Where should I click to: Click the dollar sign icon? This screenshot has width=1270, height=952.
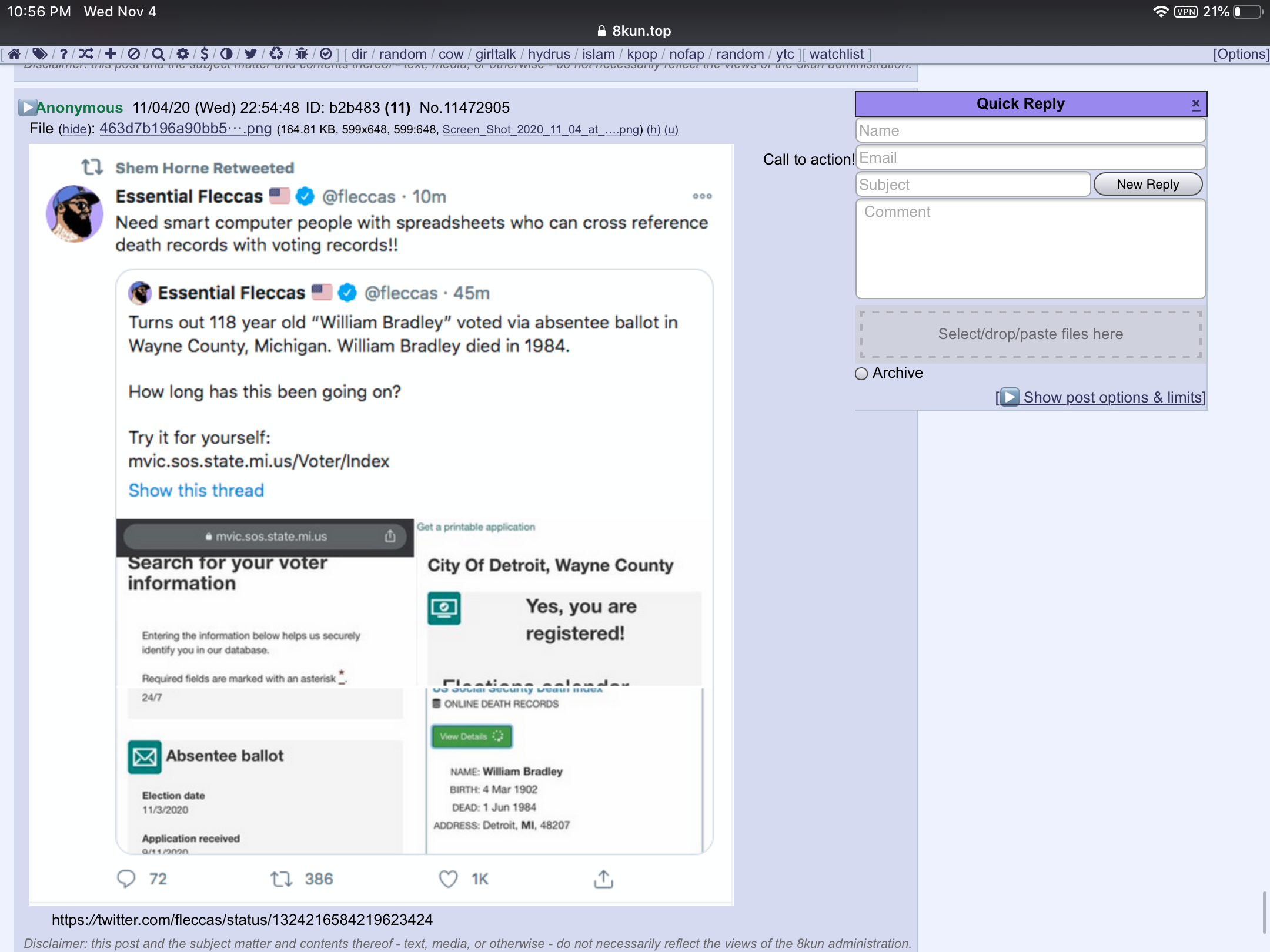(205, 54)
